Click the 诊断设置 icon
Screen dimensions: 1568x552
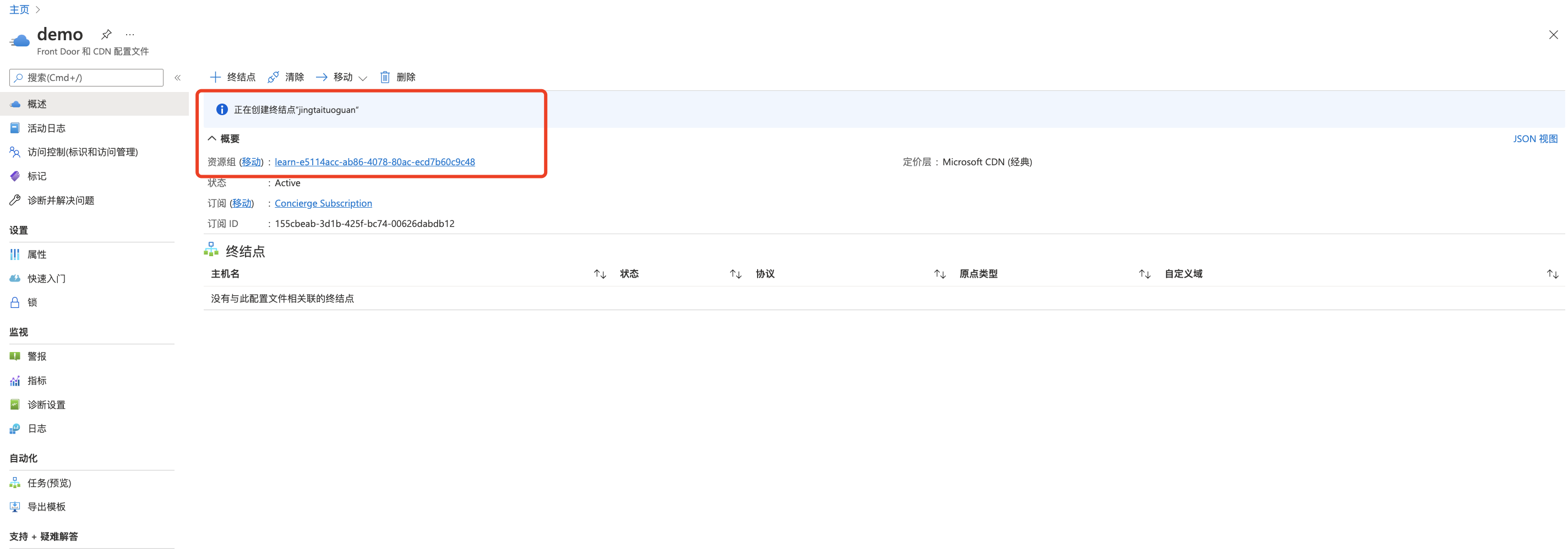15,404
